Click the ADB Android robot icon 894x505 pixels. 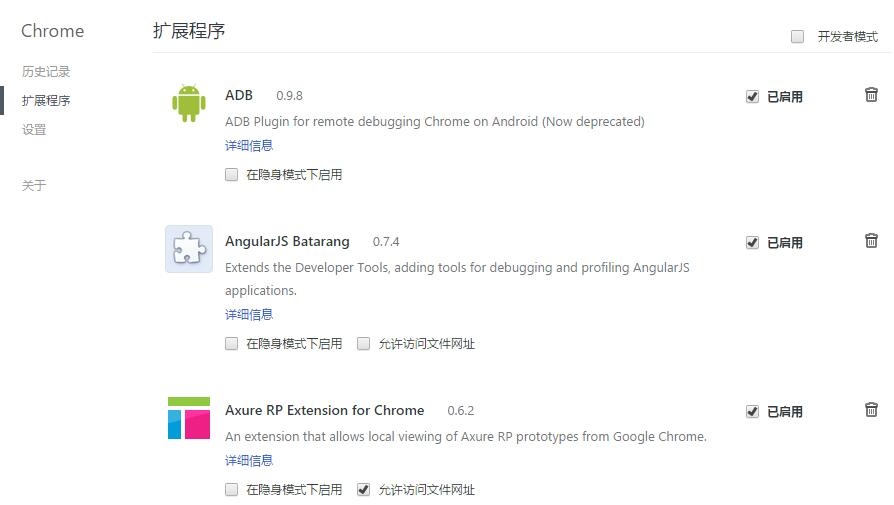coord(189,103)
